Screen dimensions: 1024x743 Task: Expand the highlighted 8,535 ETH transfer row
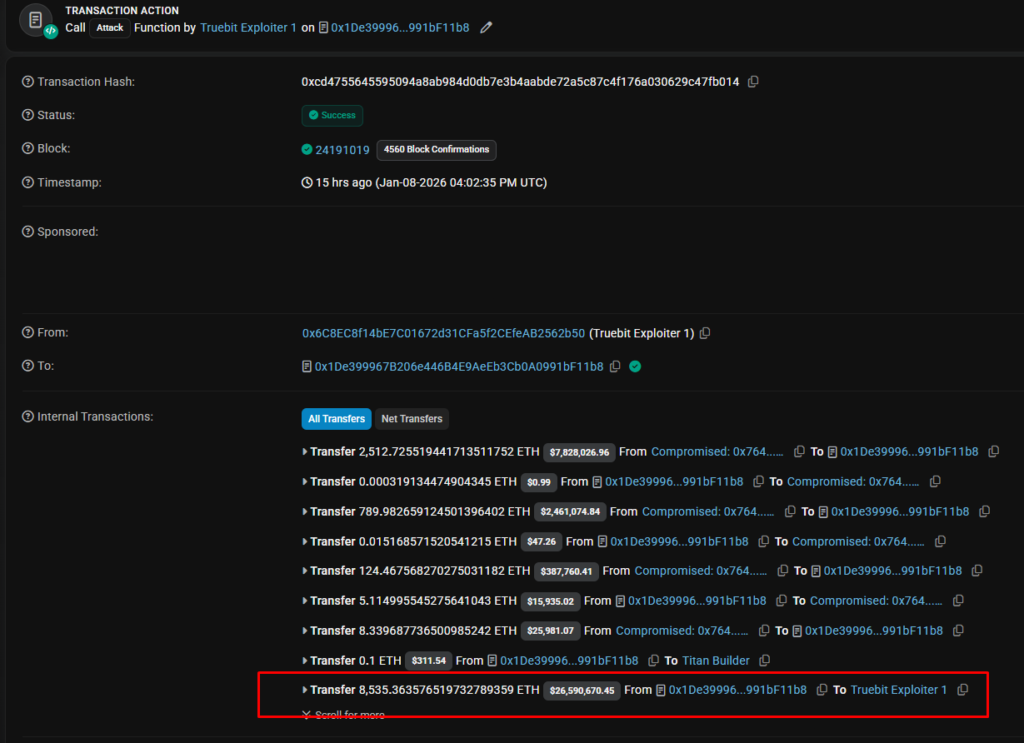pyautogui.click(x=307, y=689)
